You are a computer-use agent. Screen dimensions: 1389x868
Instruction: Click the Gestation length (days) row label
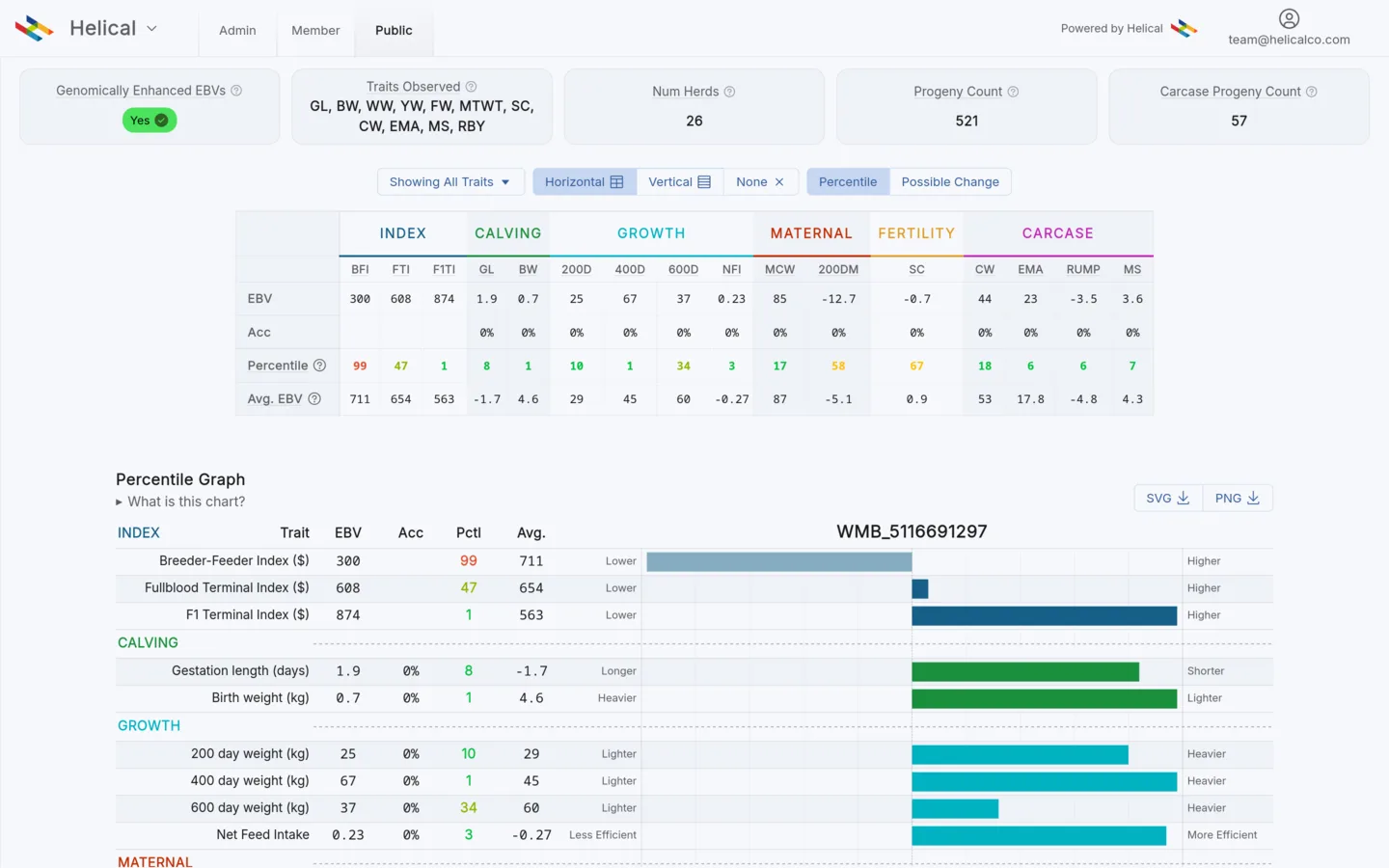tap(240, 670)
